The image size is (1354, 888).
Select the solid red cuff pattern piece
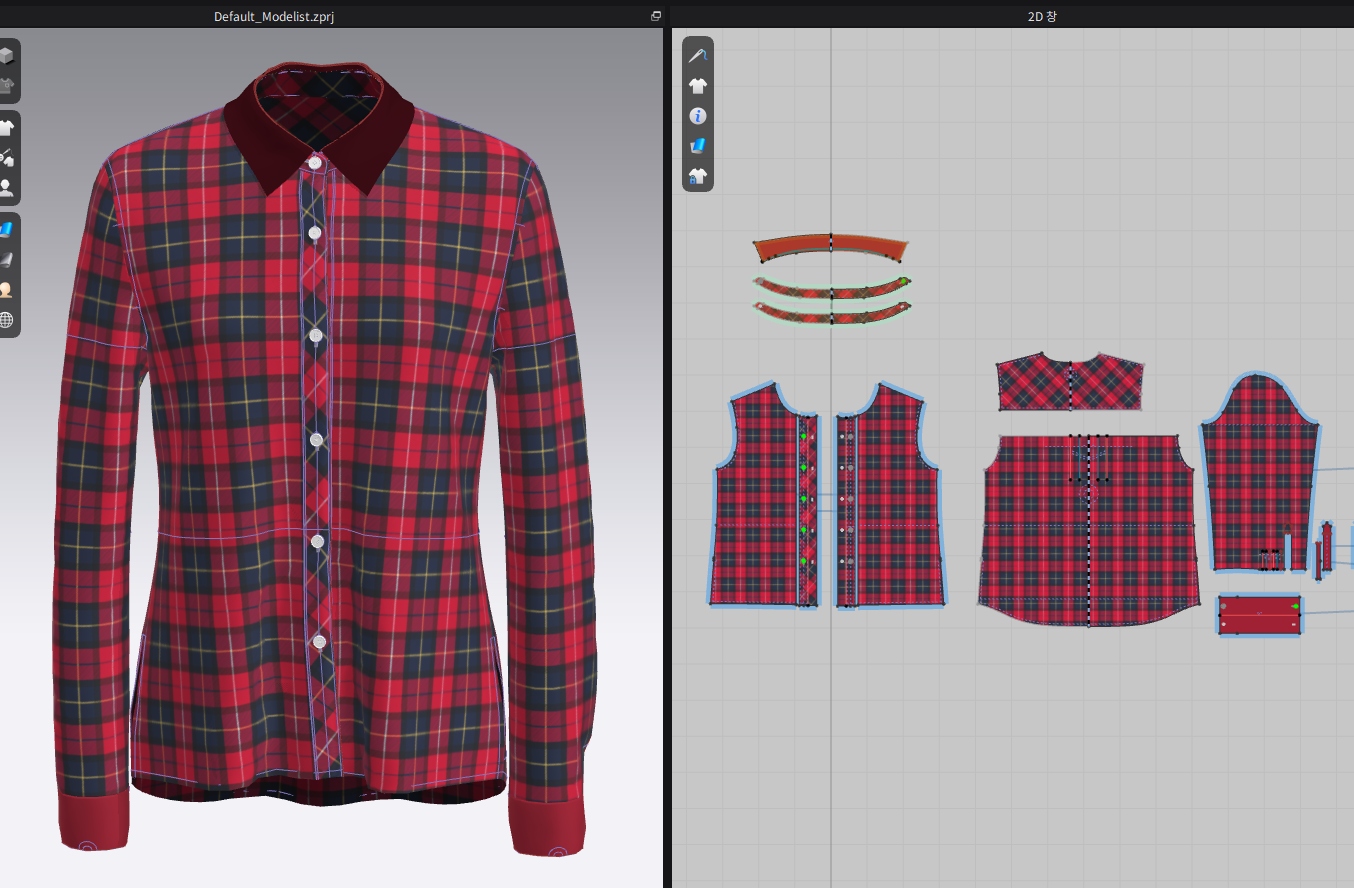point(1258,615)
